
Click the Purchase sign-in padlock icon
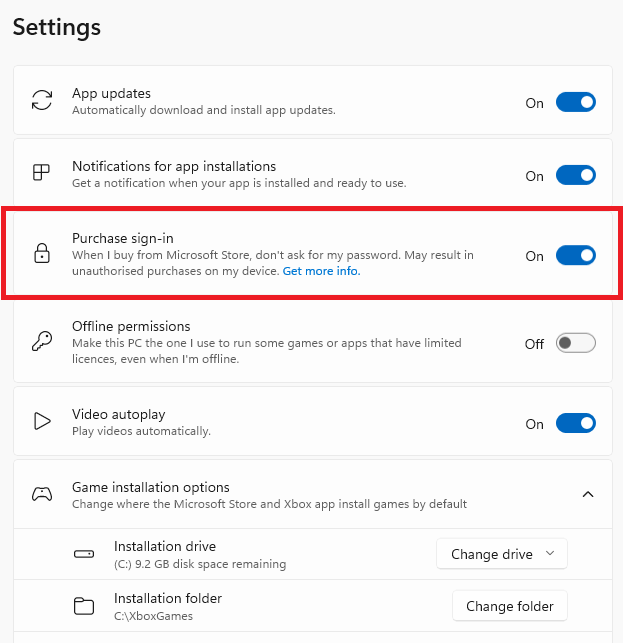tap(42, 255)
